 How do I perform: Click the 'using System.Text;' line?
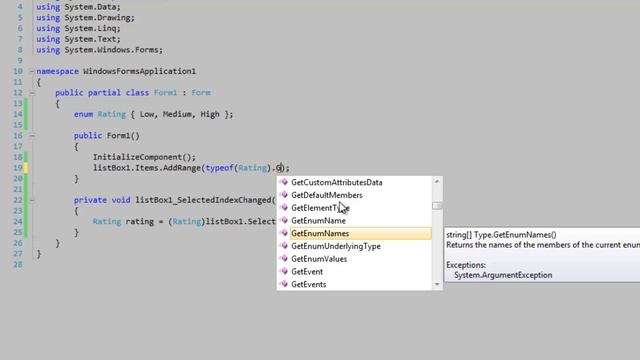click(78, 39)
